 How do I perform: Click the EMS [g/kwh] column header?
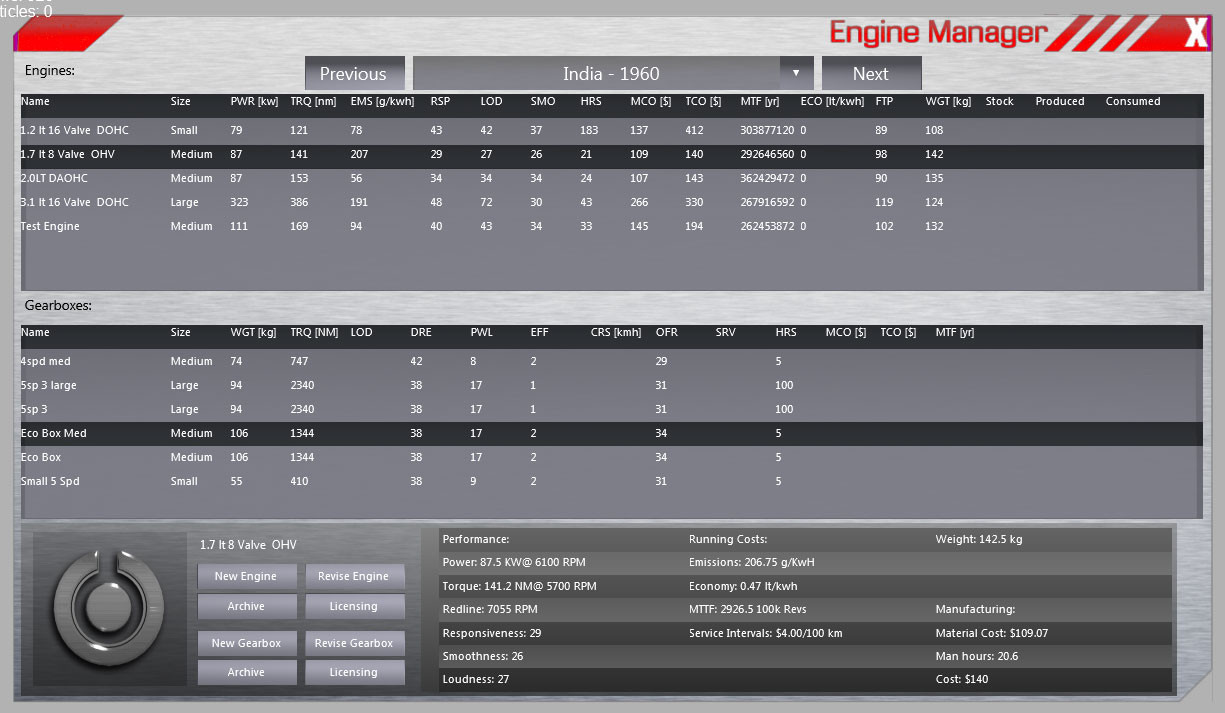[382, 101]
